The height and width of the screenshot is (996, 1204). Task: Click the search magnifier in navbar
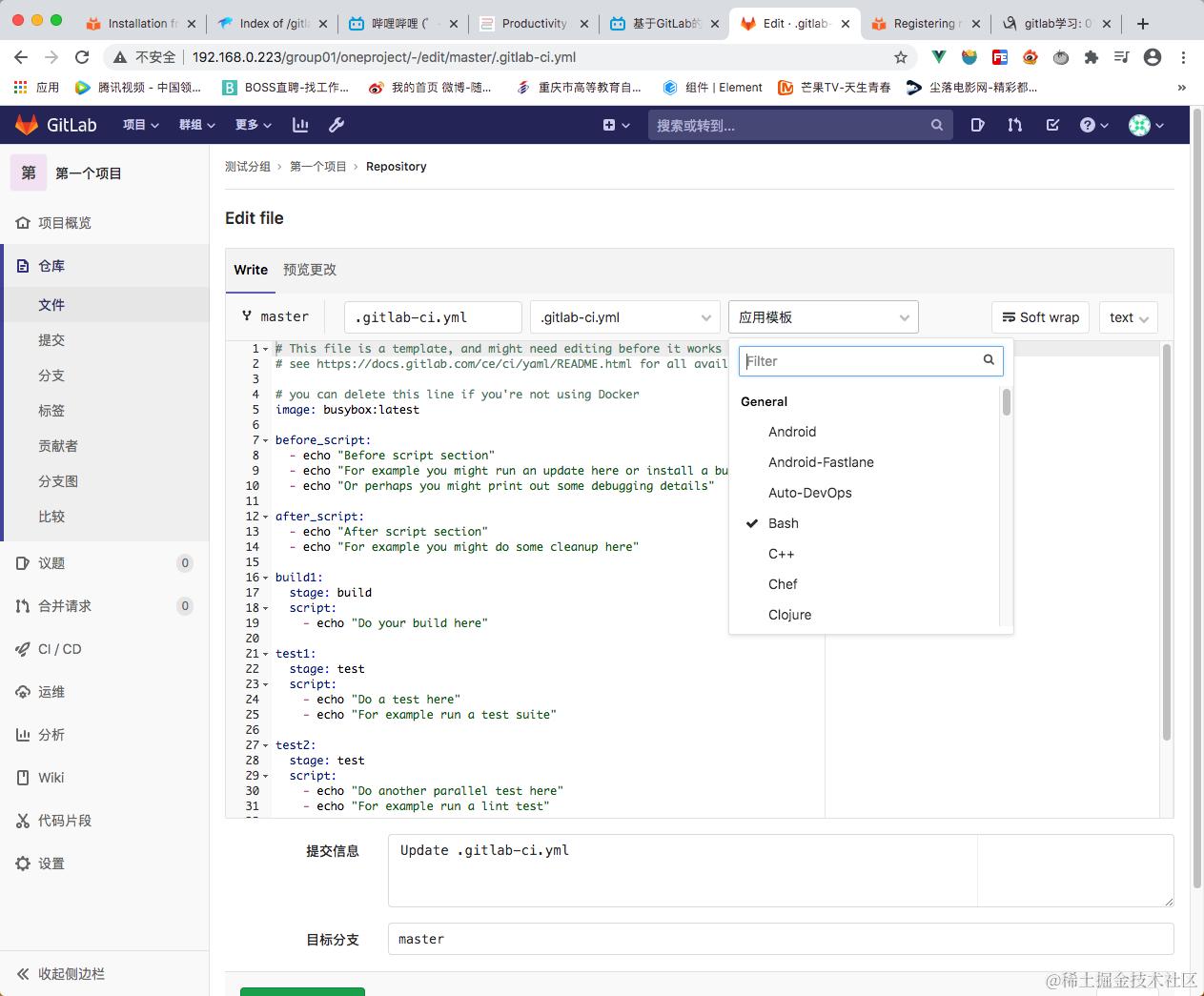pos(937,125)
